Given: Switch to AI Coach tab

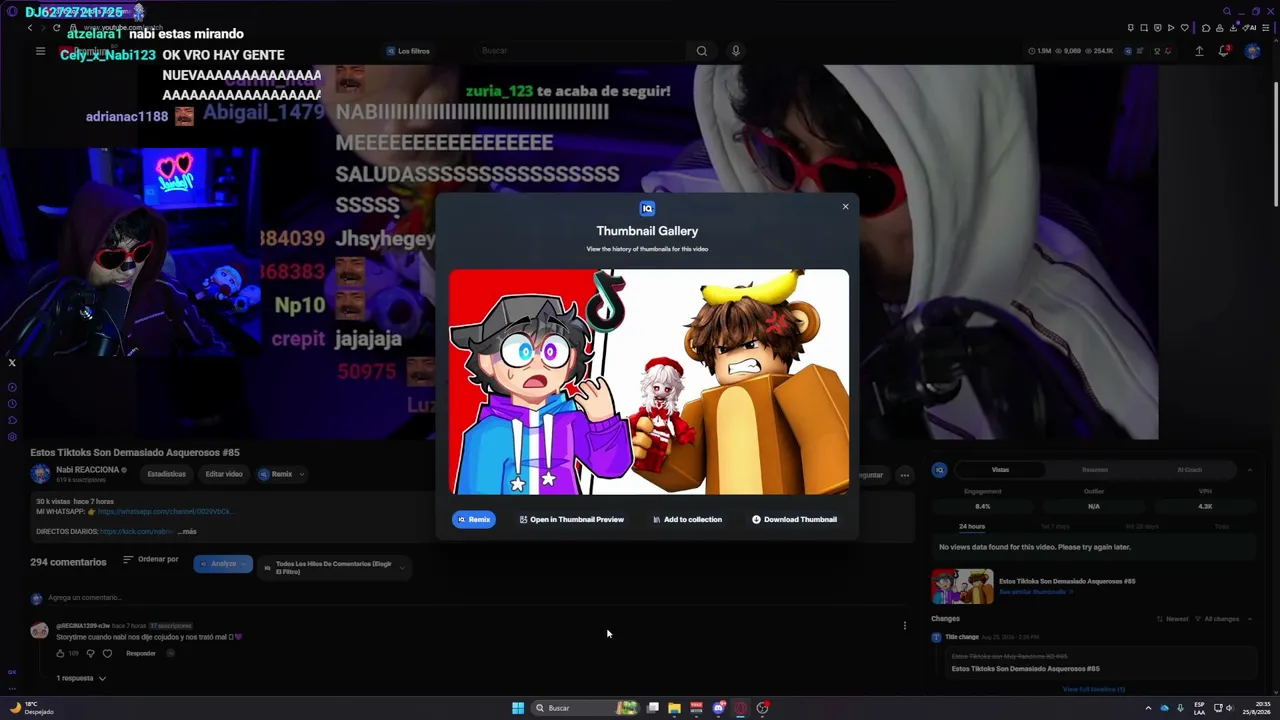Looking at the screenshot, I should point(1189,470).
